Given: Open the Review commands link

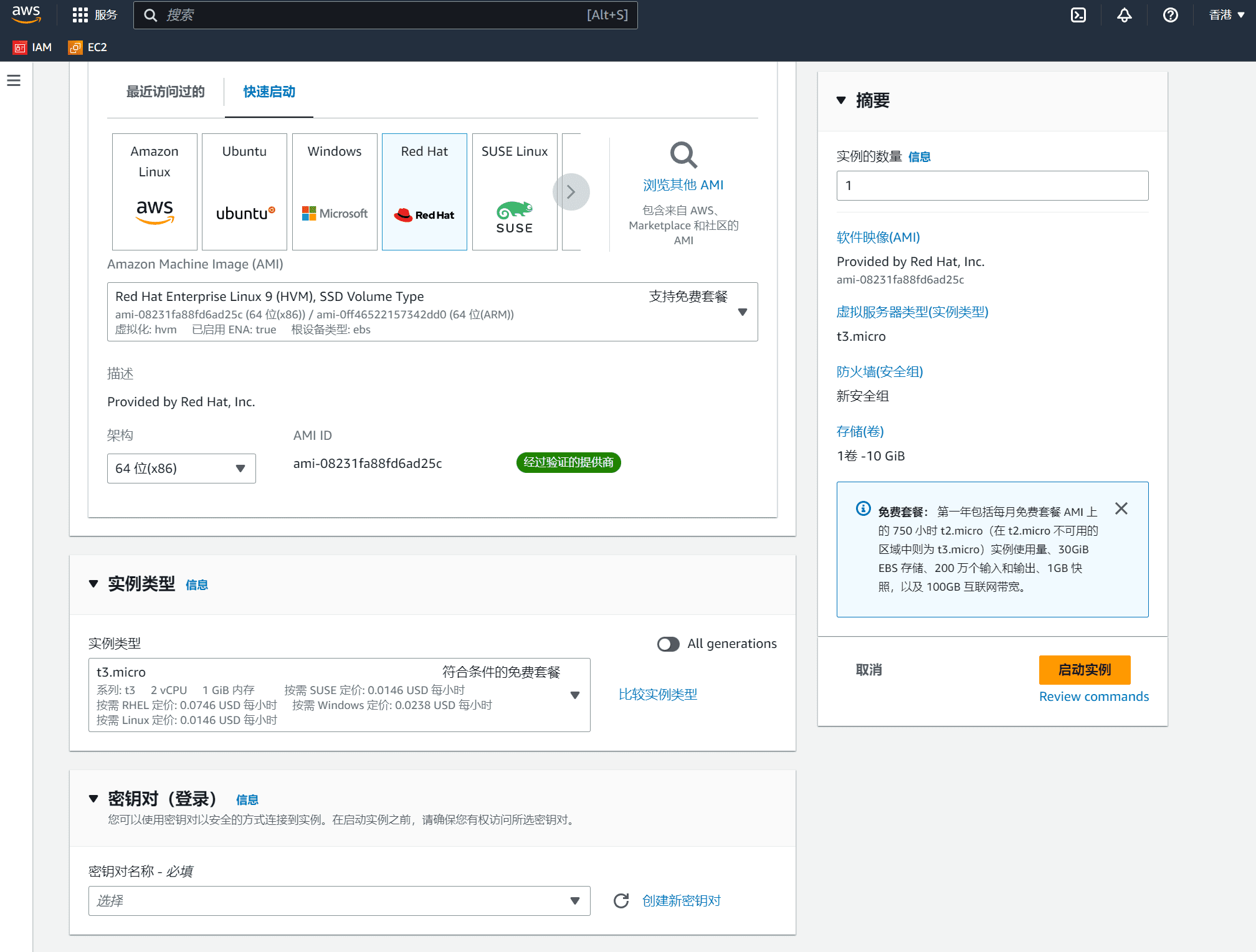Looking at the screenshot, I should click(1093, 697).
